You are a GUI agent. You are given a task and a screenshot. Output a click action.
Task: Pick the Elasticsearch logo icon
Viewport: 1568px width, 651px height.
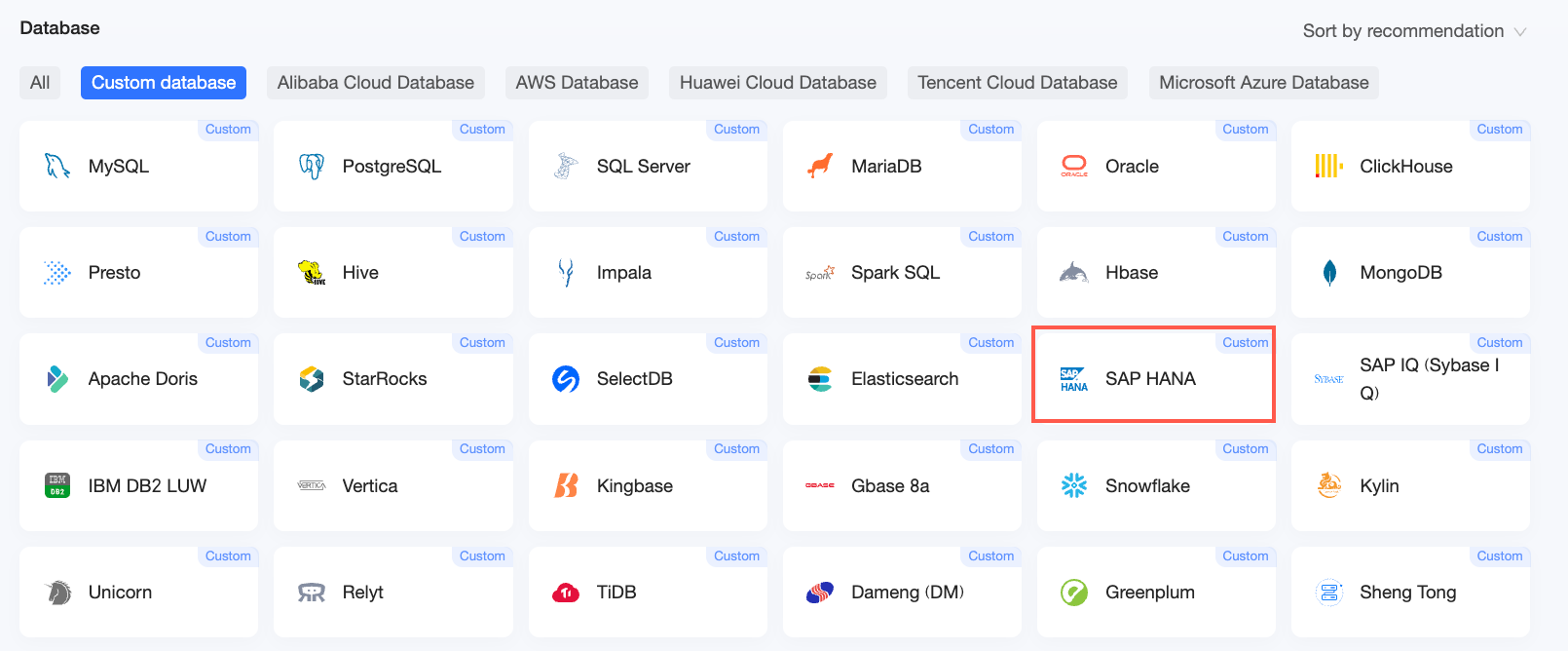pyautogui.click(x=820, y=379)
